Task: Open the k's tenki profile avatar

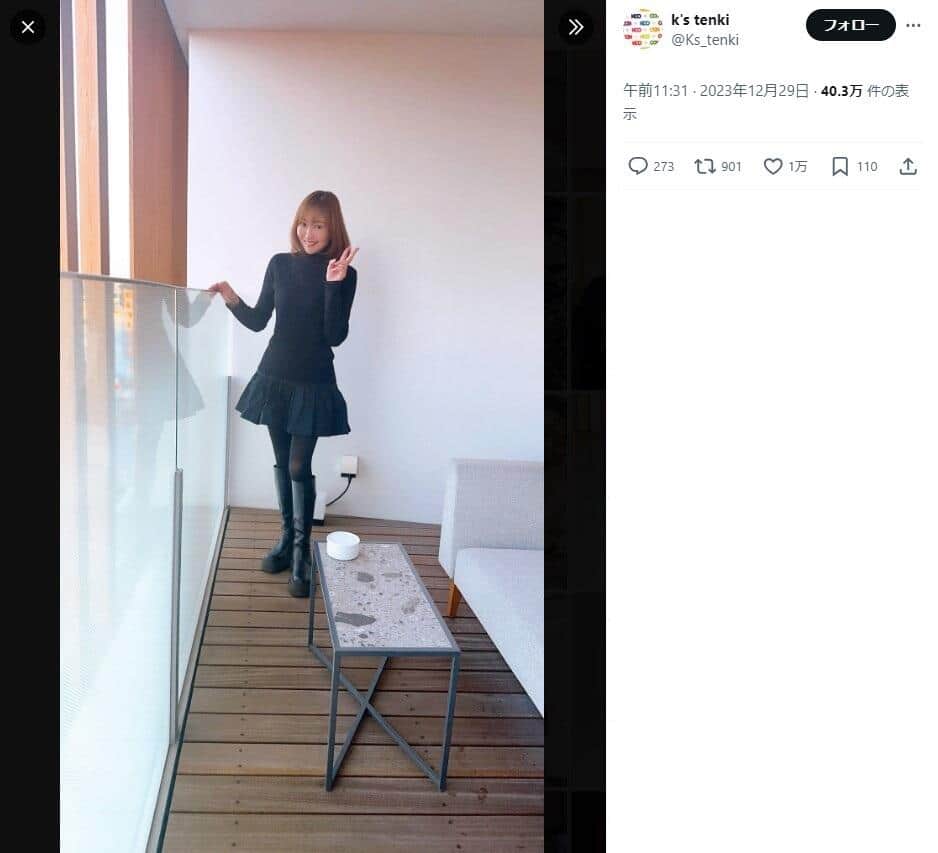Action: [642, 29]
